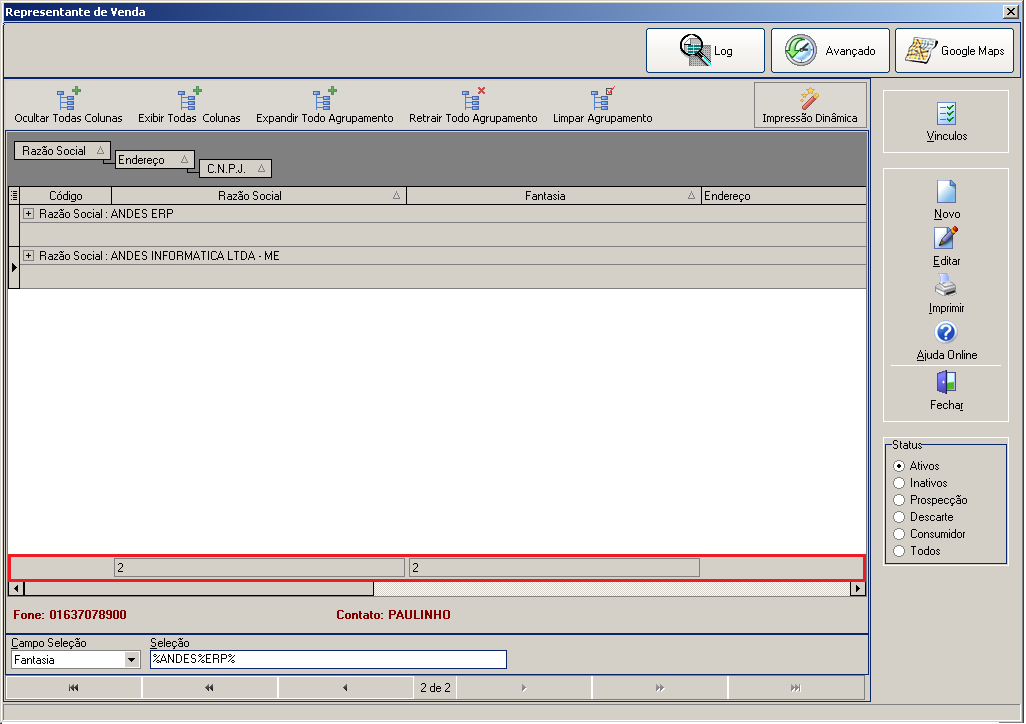Expand the ANDES INFORMATICA LTDA - ME group

click(x=28, y=255)
